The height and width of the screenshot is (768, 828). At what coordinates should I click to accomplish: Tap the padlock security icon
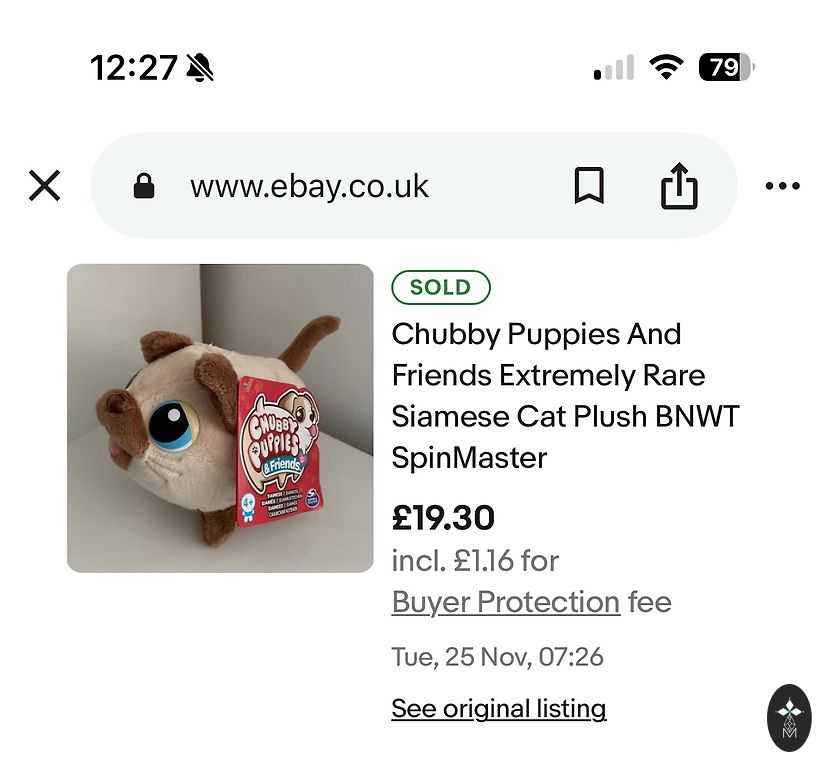(x=144, y=186)
